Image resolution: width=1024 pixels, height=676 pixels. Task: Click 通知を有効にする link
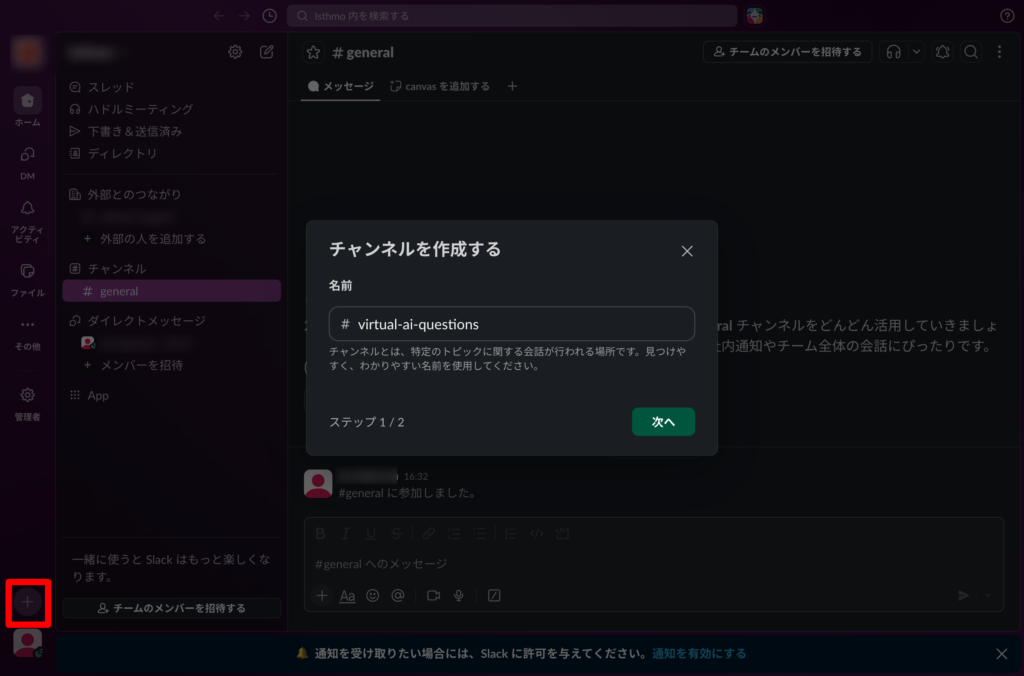(699, 654)
